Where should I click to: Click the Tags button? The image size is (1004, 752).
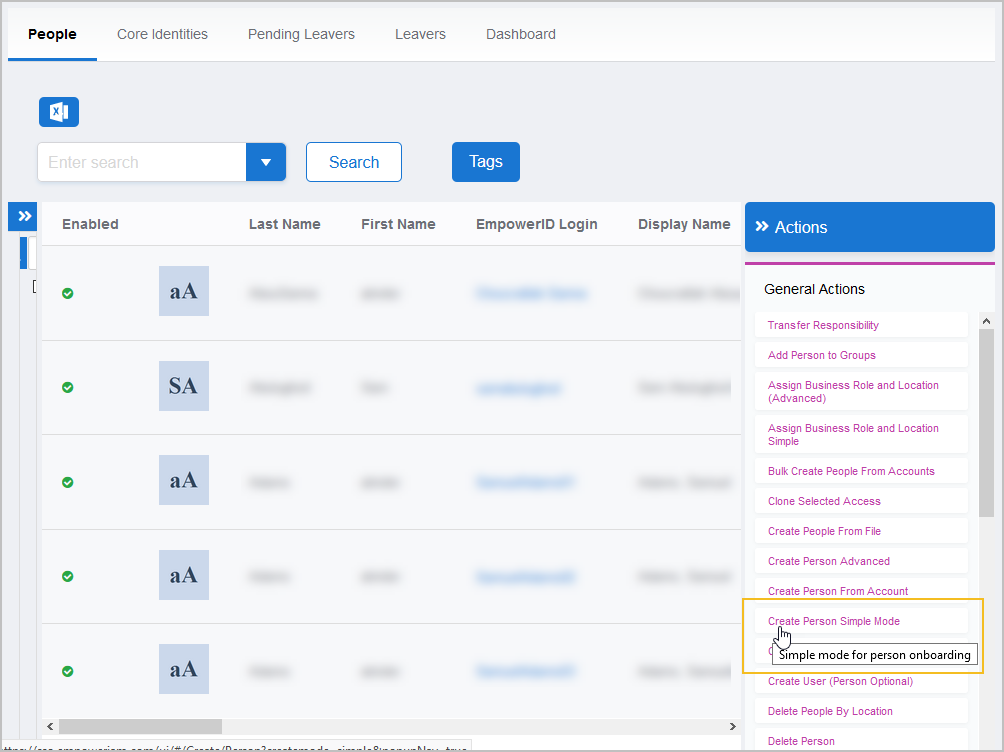(485, 162)
